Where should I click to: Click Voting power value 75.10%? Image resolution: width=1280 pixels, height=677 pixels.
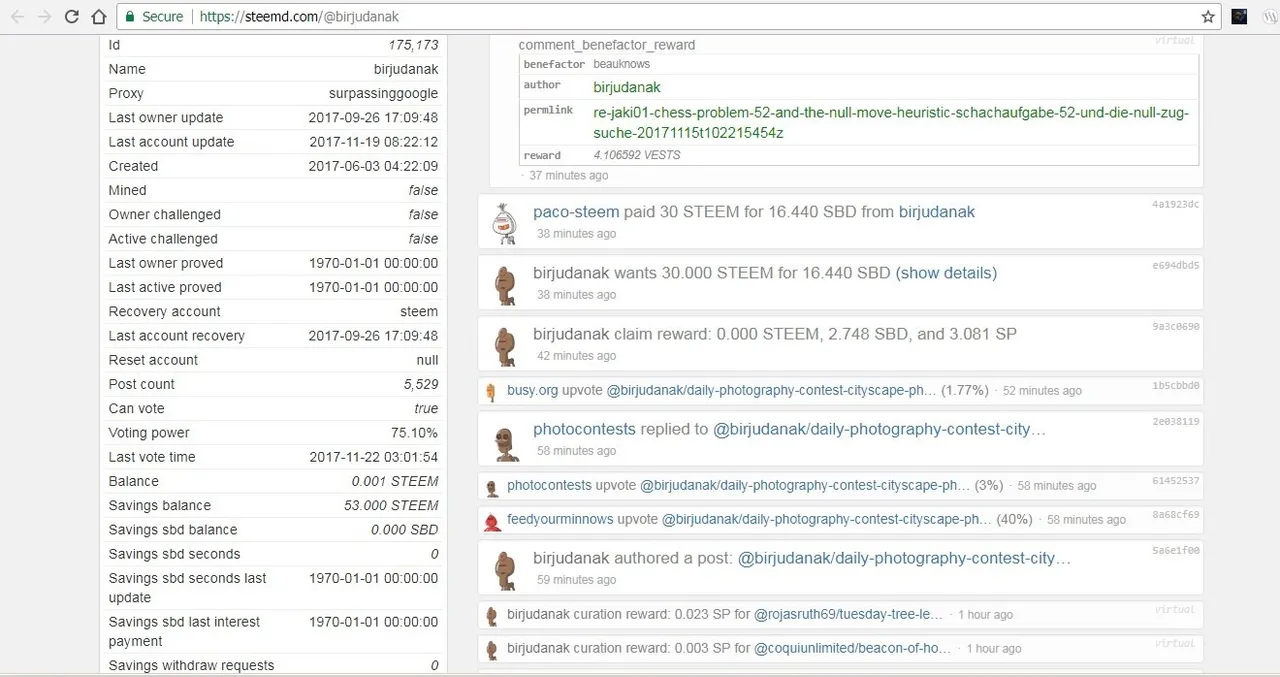tap(414, 433)
